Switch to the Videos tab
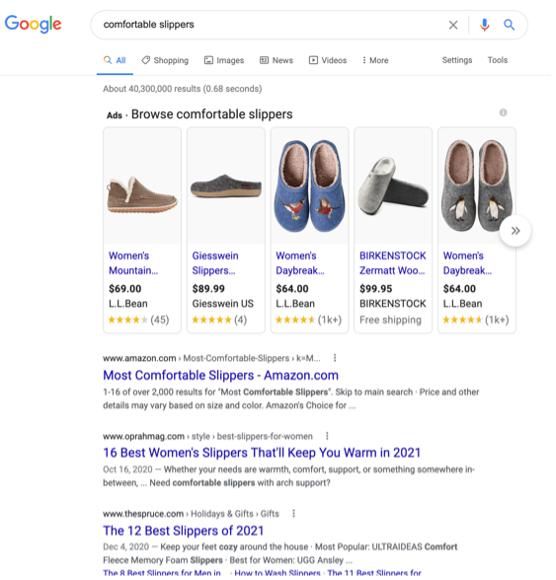The width and height of the screenshot is (556, 580). pos(328,60)
